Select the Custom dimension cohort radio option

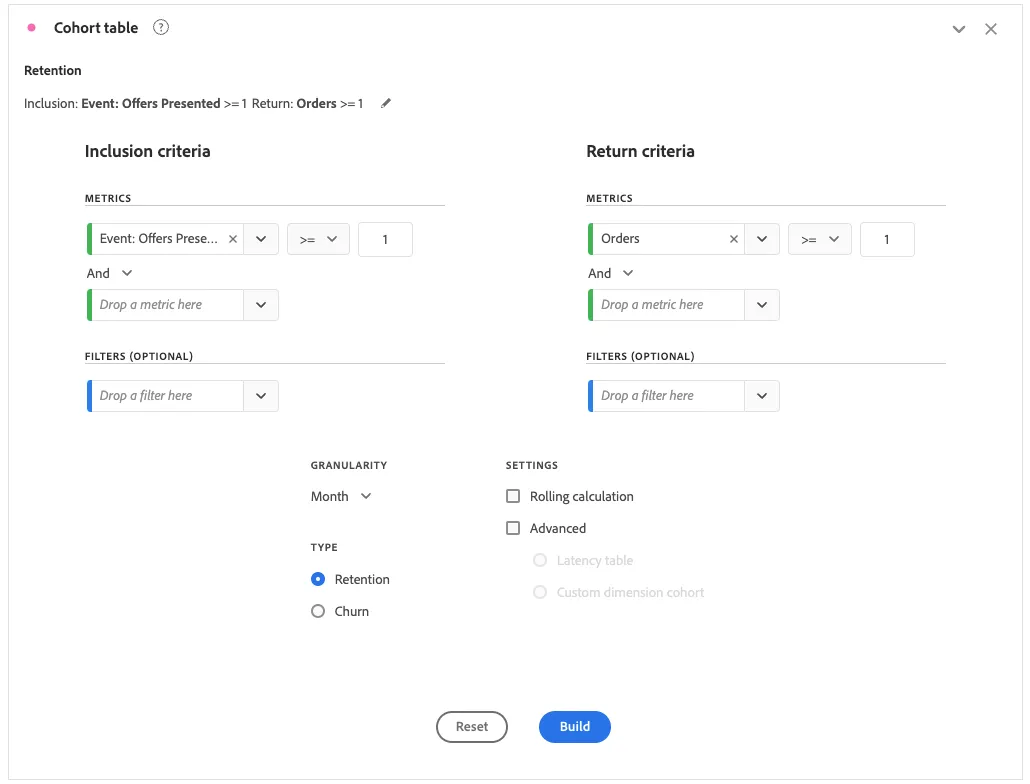click(x=540, y=592)
